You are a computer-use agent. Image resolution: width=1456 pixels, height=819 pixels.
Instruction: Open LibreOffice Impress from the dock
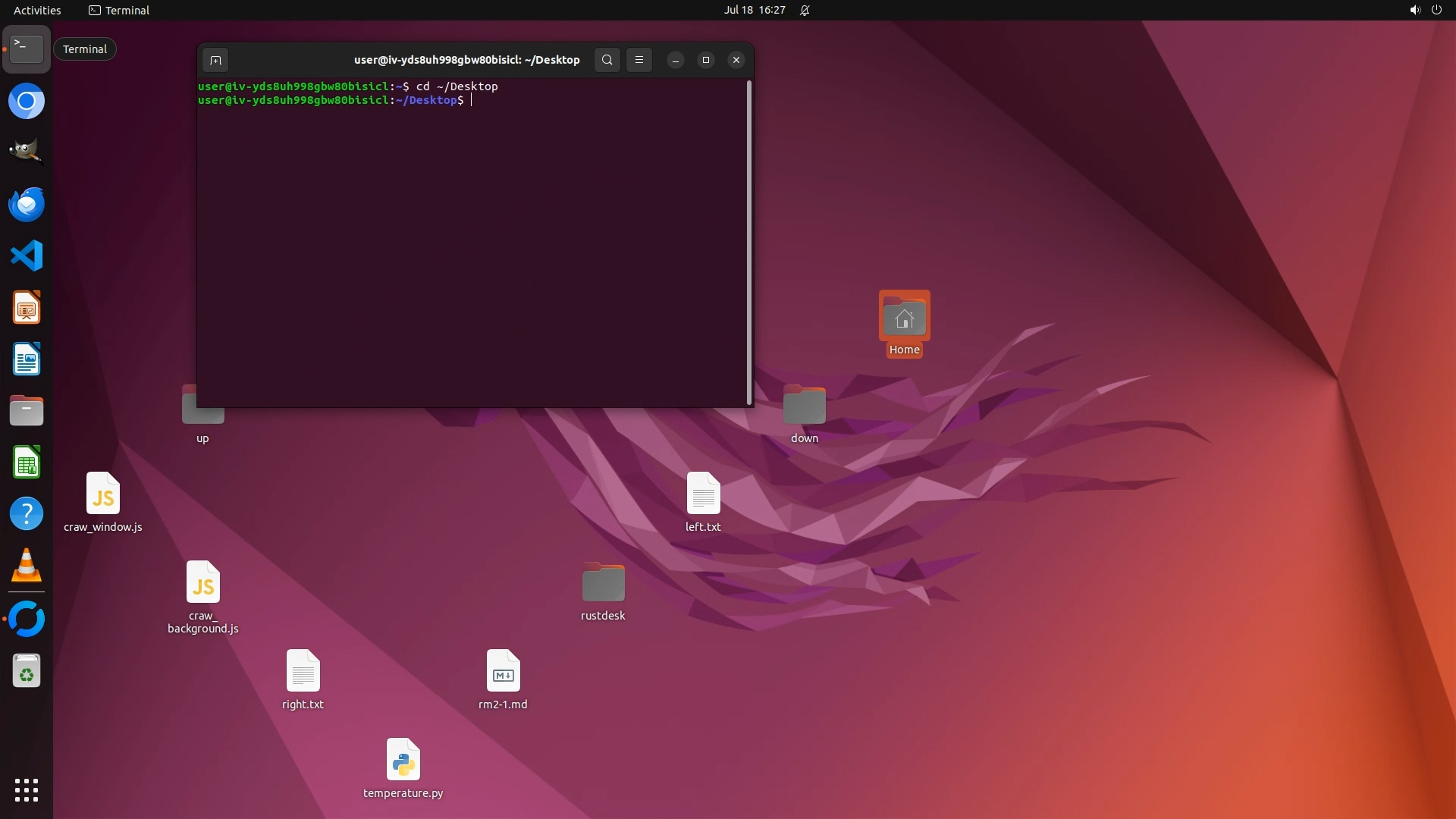click(x=27, y=308)
